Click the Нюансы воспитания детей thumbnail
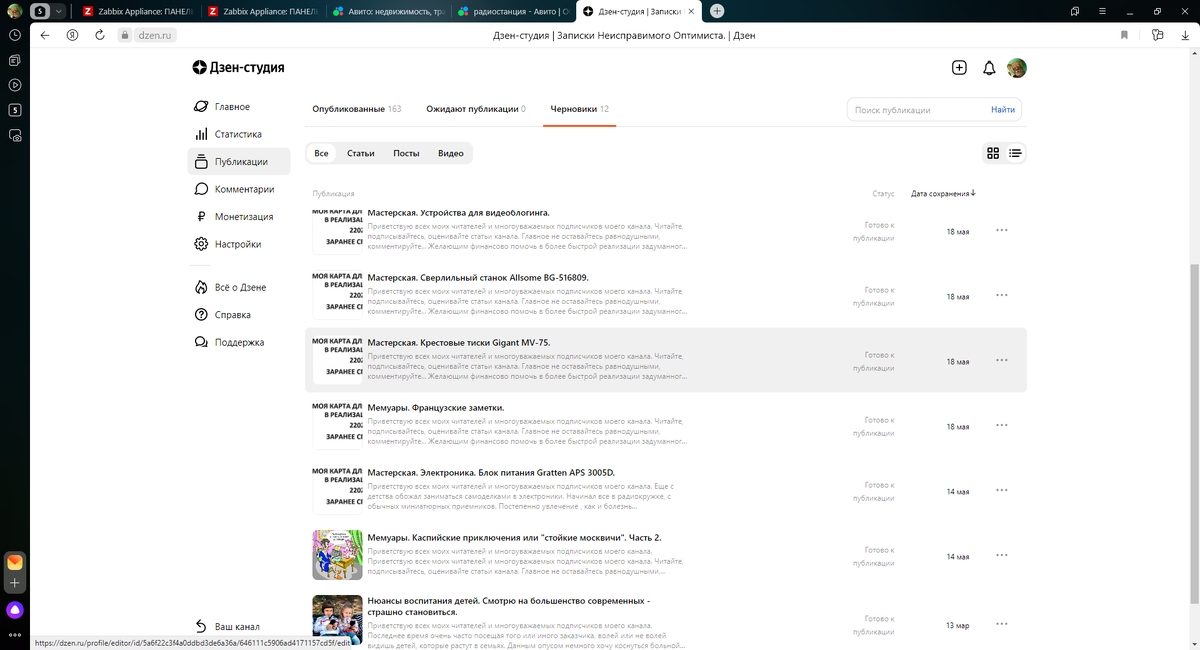 click(x=337, y=619)
